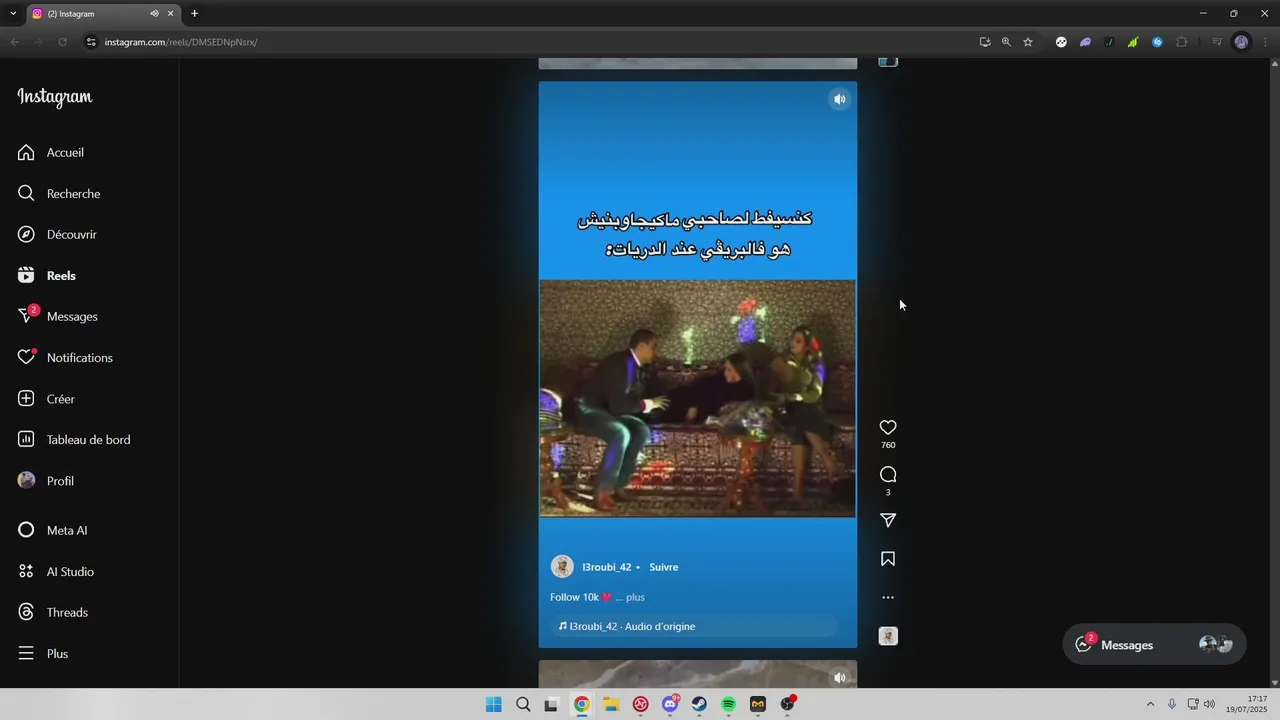Open the purple ghost extension
The height and width of the screenshot is (720, 1280).
tap(1085, 42)
